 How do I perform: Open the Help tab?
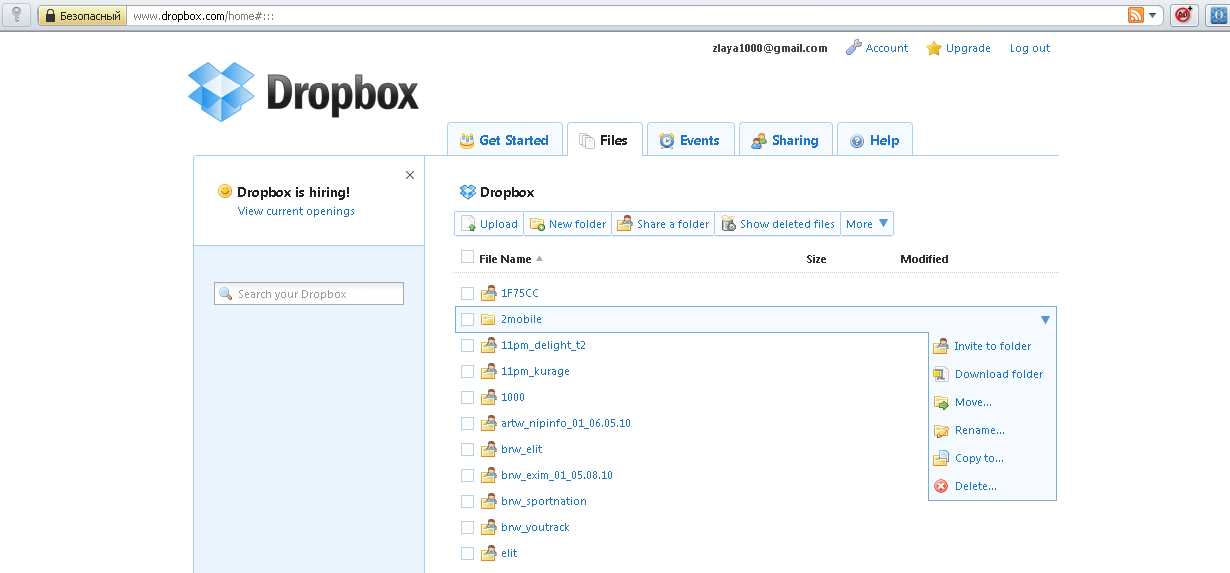point(874,140)
